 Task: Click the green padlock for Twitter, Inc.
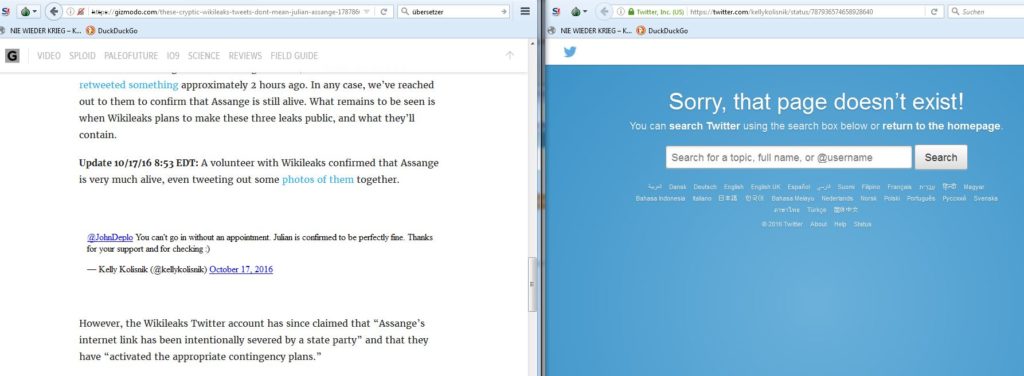[x=630, y=12]
